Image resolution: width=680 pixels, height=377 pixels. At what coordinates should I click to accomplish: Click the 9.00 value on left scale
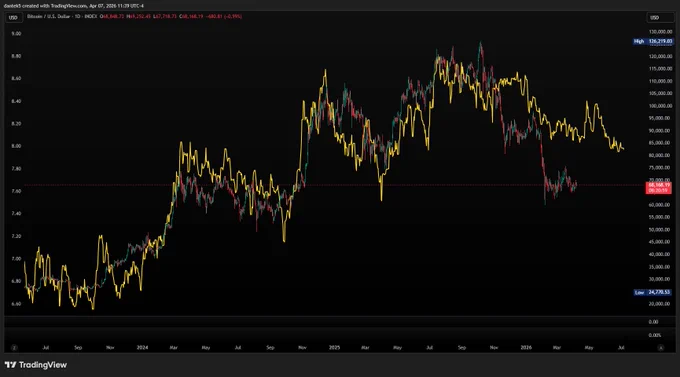pos(16,33)
